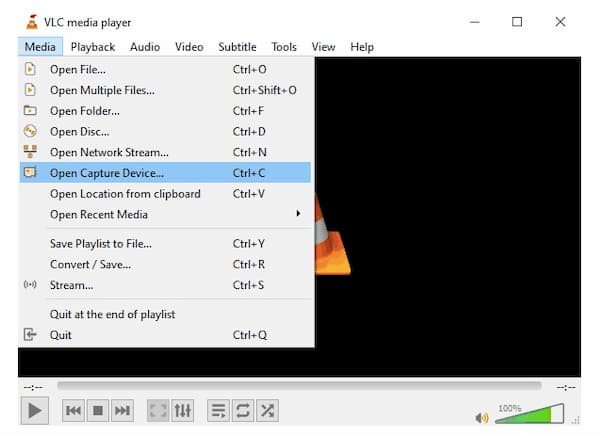The height and width of the screenshot is (436, 600).
Task: Open the View menu
Action: tap(323, 47)
